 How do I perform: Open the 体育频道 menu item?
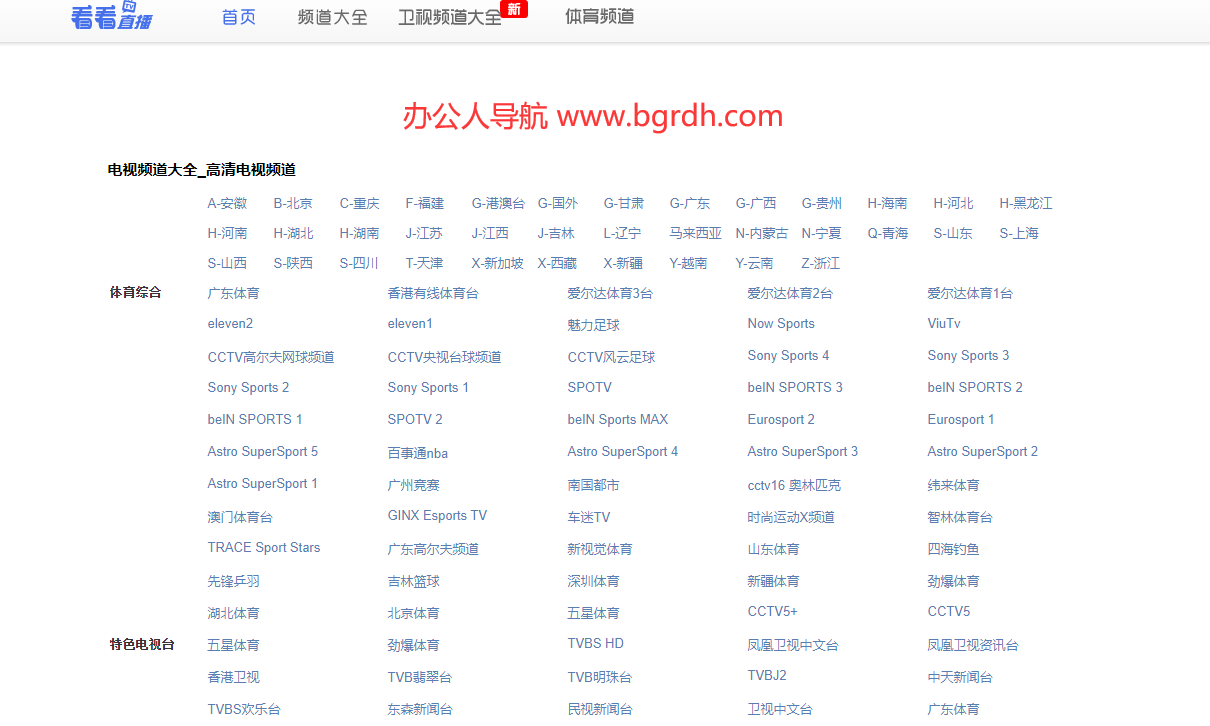pyautogui.click(x=600, y=17)
